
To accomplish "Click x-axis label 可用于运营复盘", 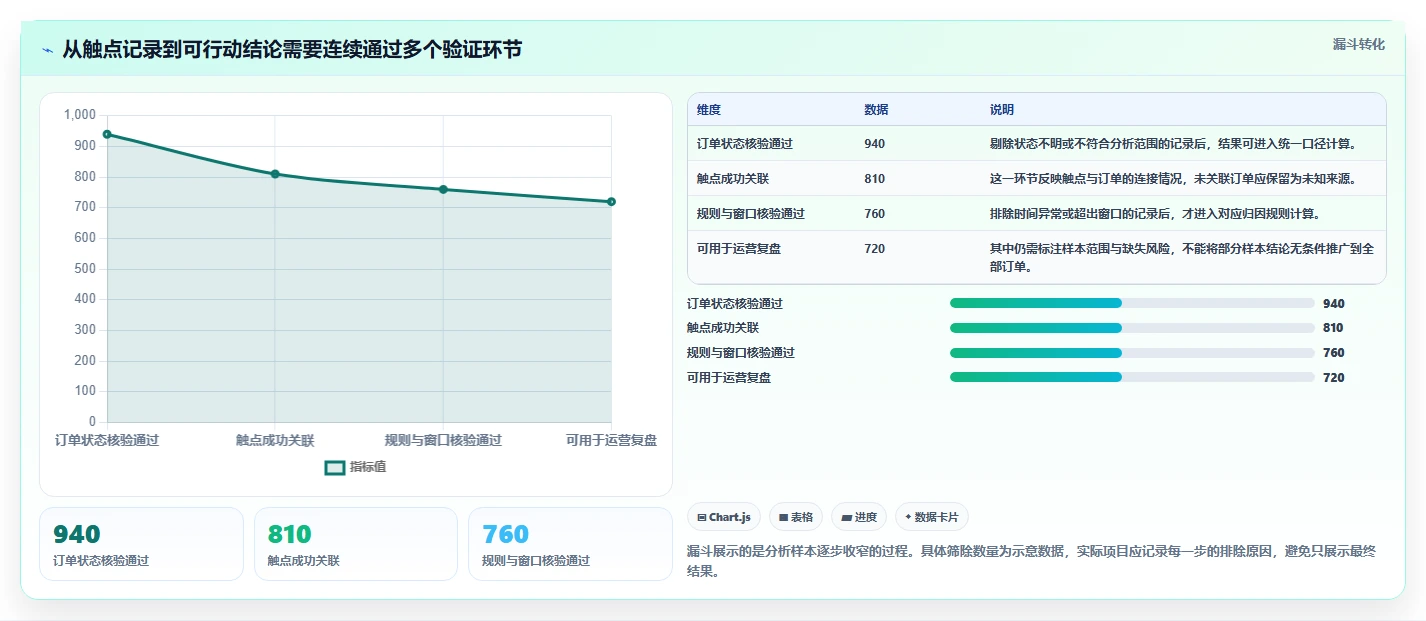I will click(x=611, y=440).
